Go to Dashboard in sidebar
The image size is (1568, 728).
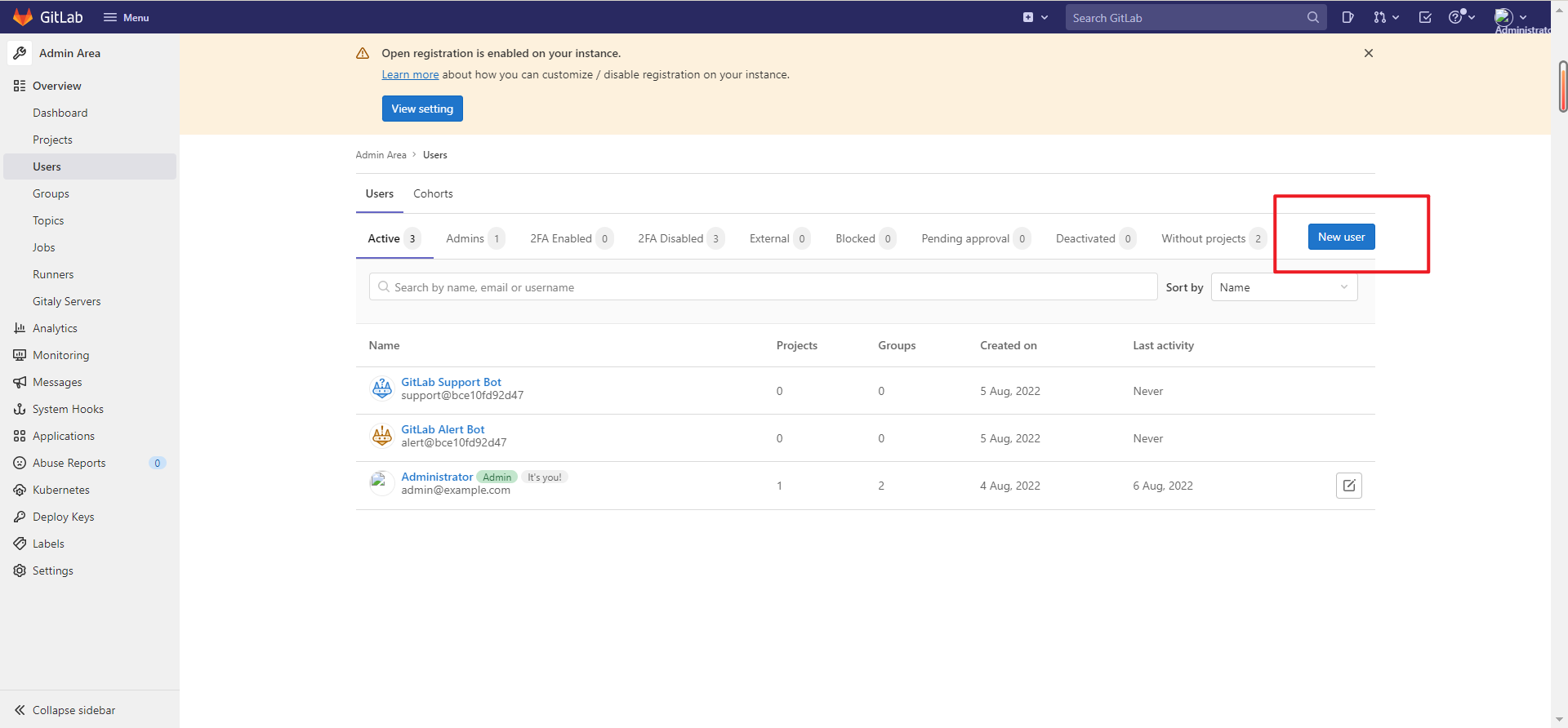[x=60, y=113]
